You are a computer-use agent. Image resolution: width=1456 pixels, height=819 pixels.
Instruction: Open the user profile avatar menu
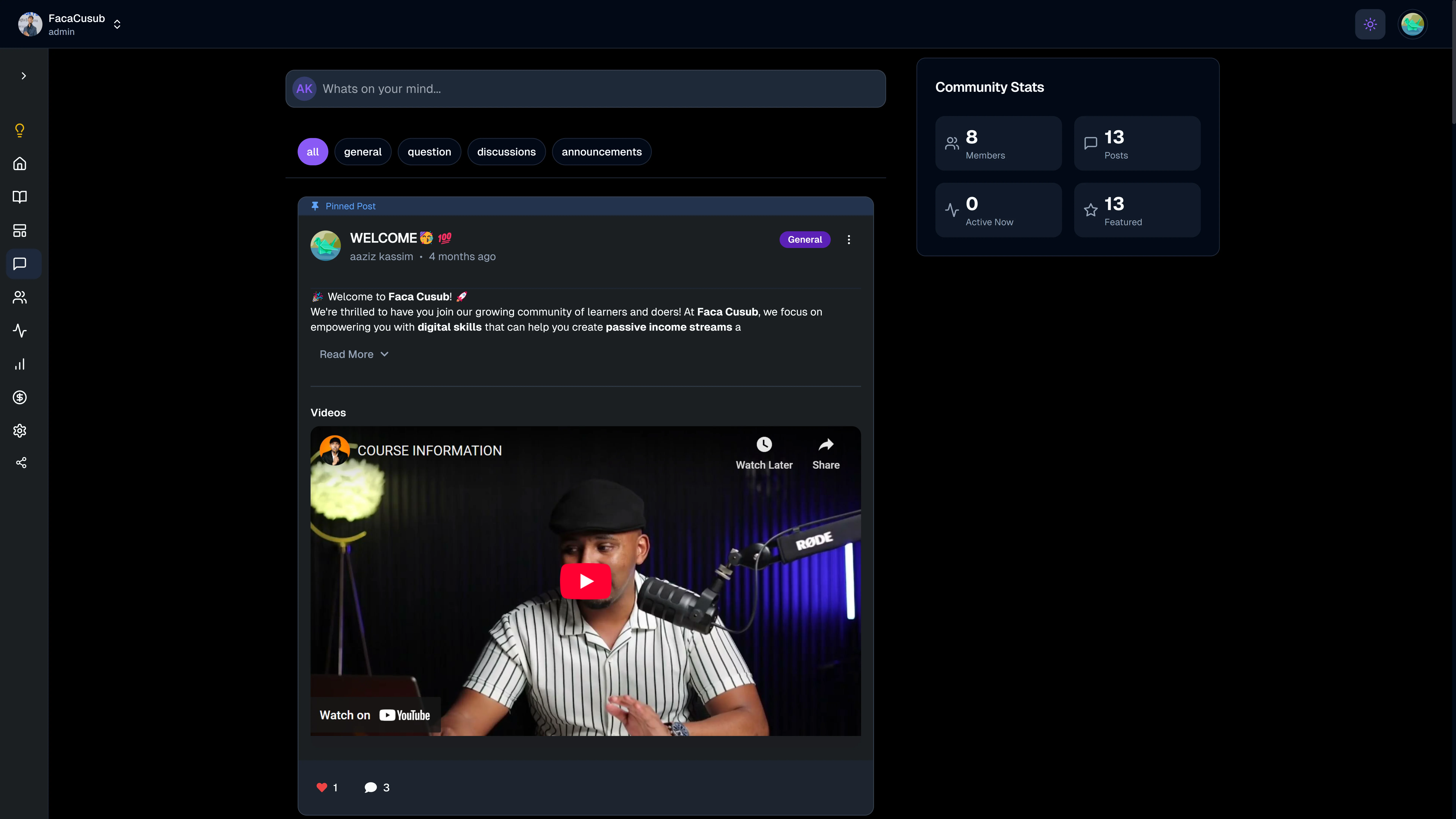[1412, 24]
